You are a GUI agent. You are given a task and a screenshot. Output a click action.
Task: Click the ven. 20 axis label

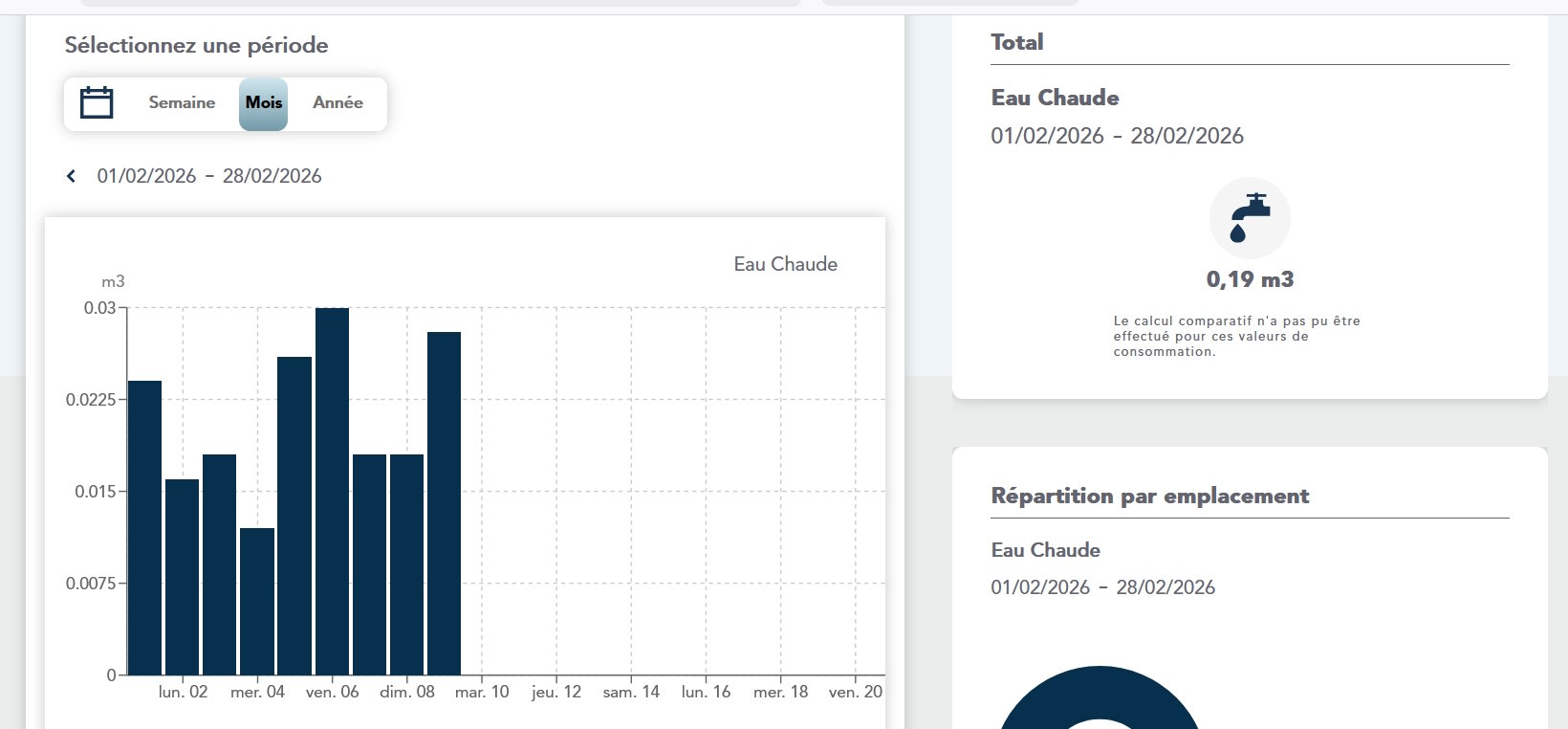[855, 692]
